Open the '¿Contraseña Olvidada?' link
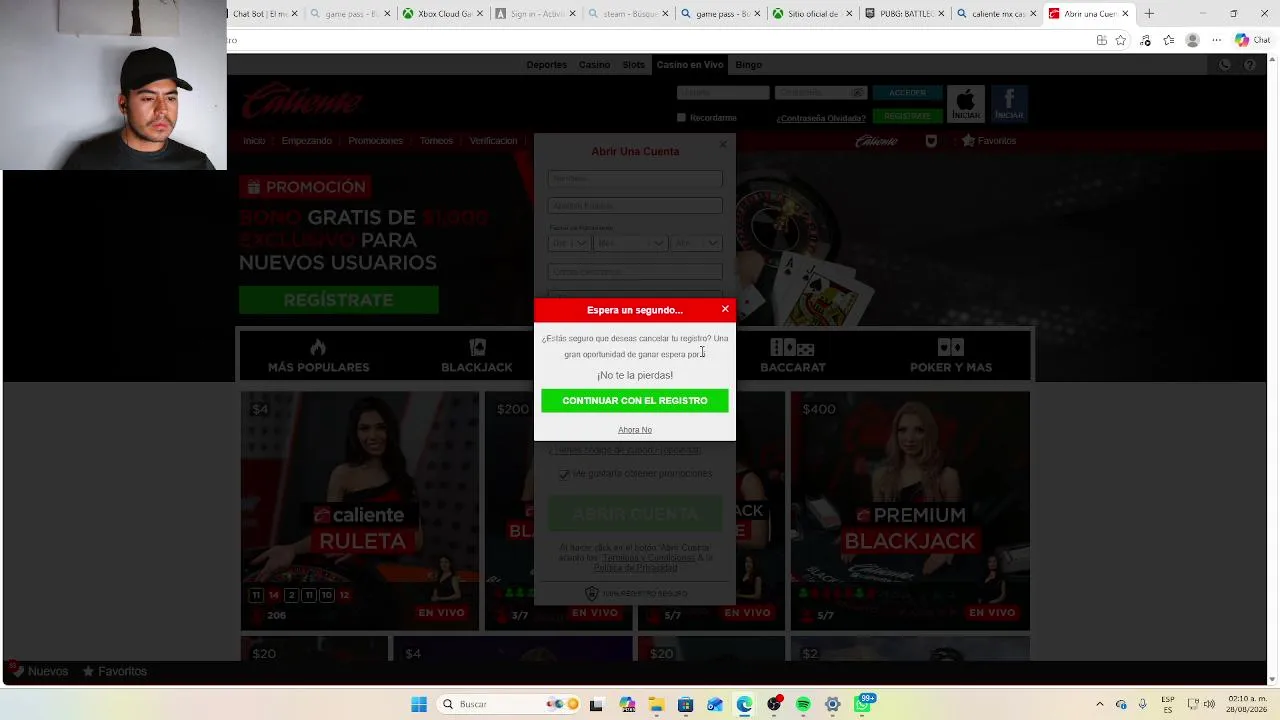The image size is (1280, 720). pyautogui.click(x=821, y=118)
